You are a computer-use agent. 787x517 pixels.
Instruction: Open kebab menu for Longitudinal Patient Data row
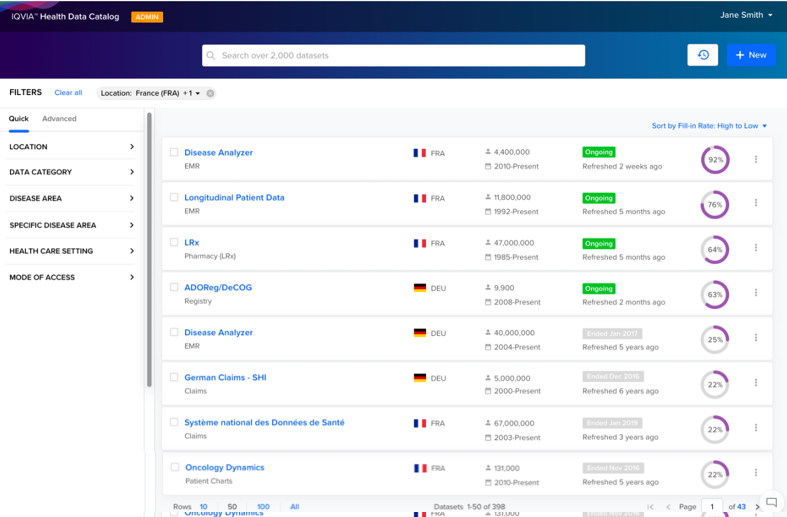pyautogui.click(x=755, y=202)
